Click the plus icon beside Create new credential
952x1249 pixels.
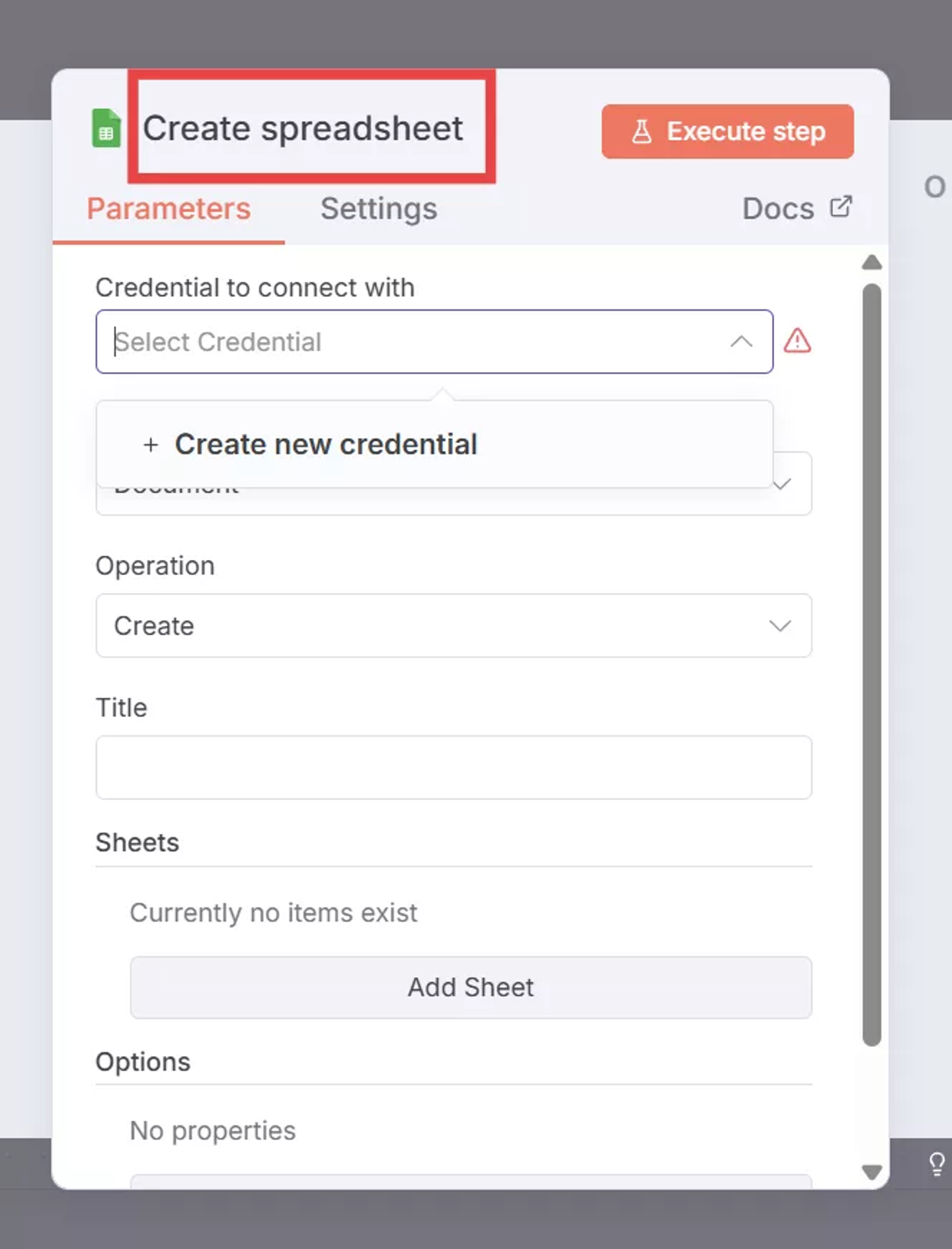(x=151, y=445)
